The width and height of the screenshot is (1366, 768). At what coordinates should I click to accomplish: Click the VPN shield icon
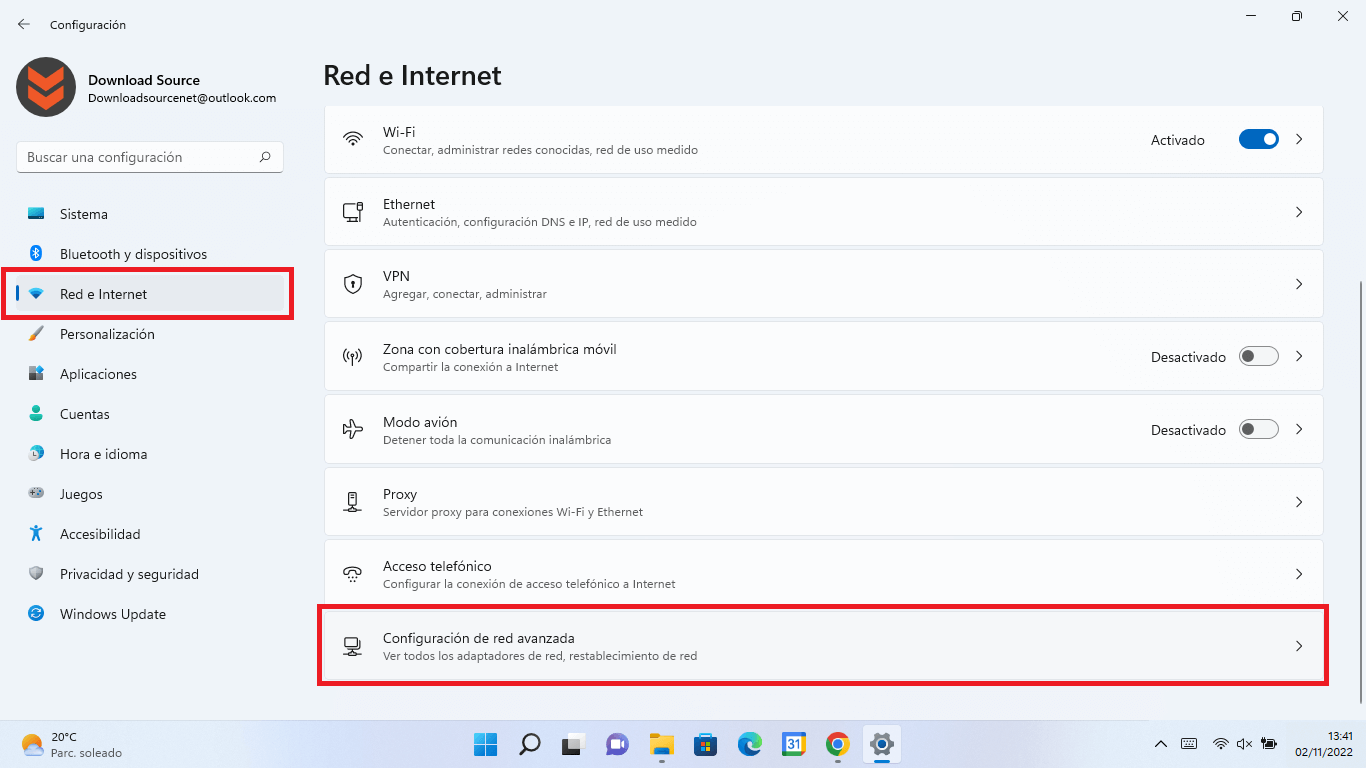tap(352, 284)
